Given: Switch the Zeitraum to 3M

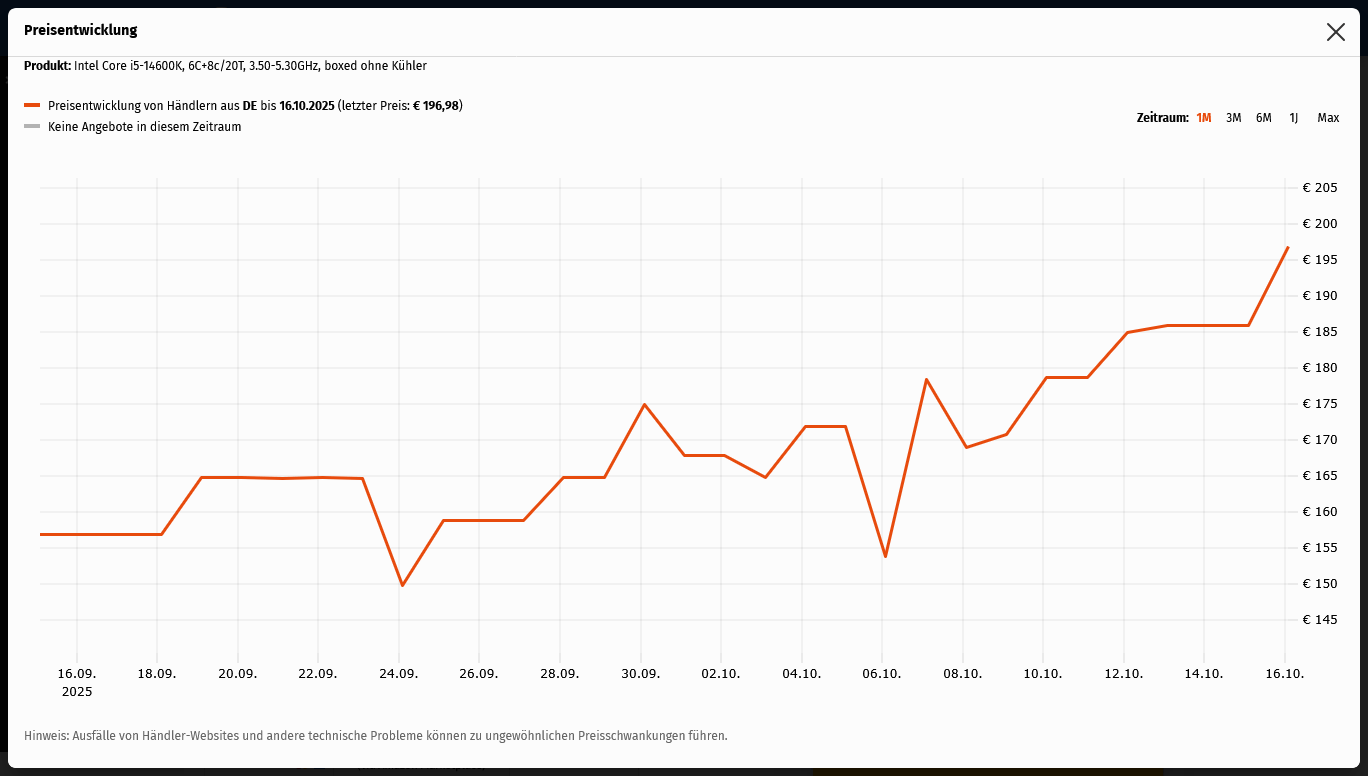Looking at the screenshot, I should pos(1233,118).
